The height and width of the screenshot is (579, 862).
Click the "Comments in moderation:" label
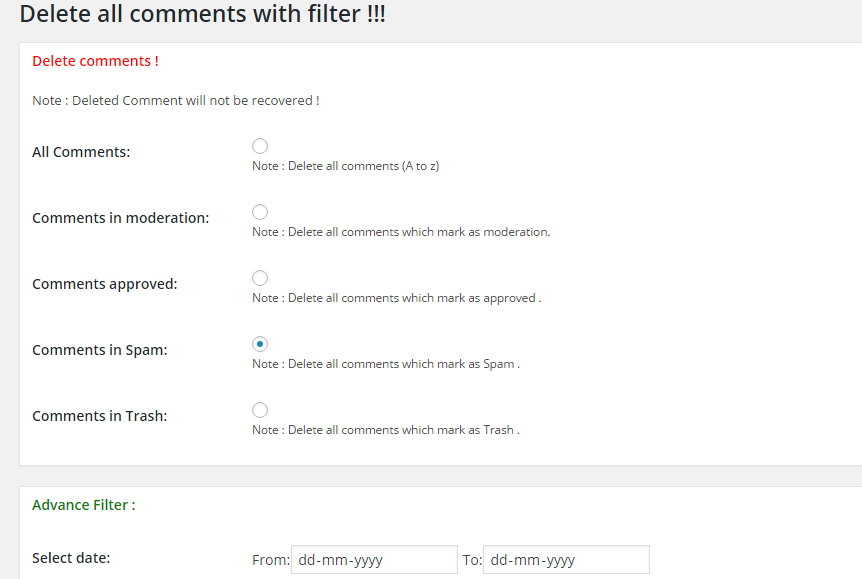[121, 218]
